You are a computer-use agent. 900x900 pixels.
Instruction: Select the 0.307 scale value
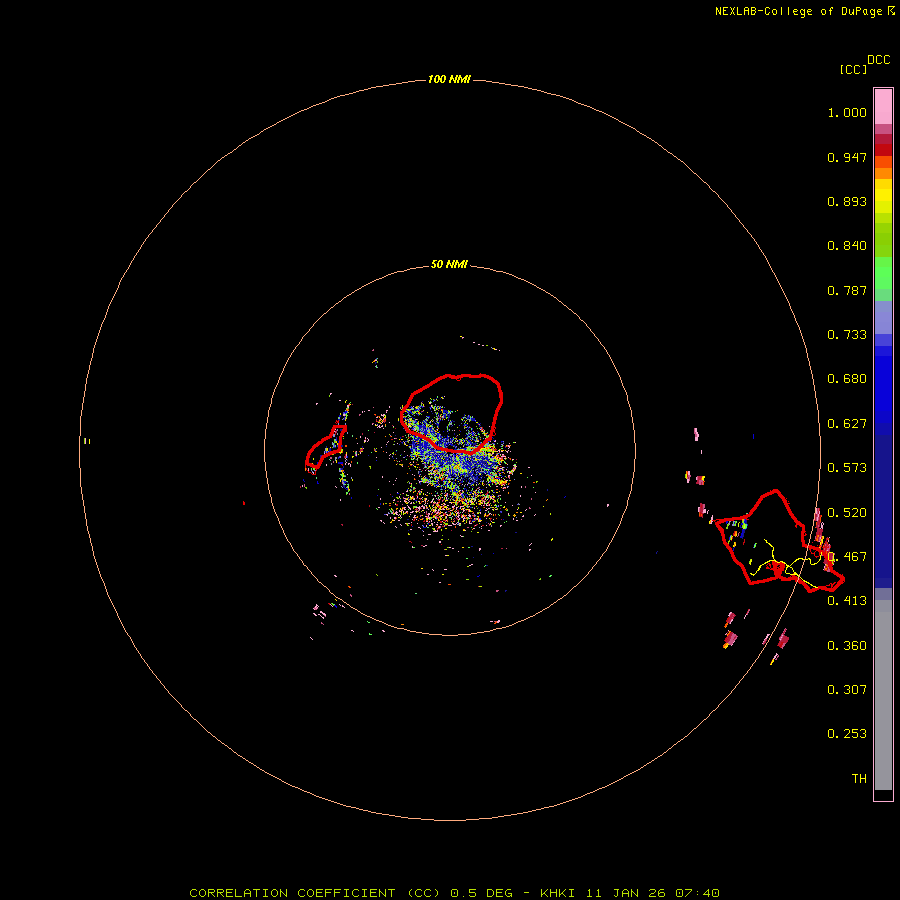tap(847, 689)
